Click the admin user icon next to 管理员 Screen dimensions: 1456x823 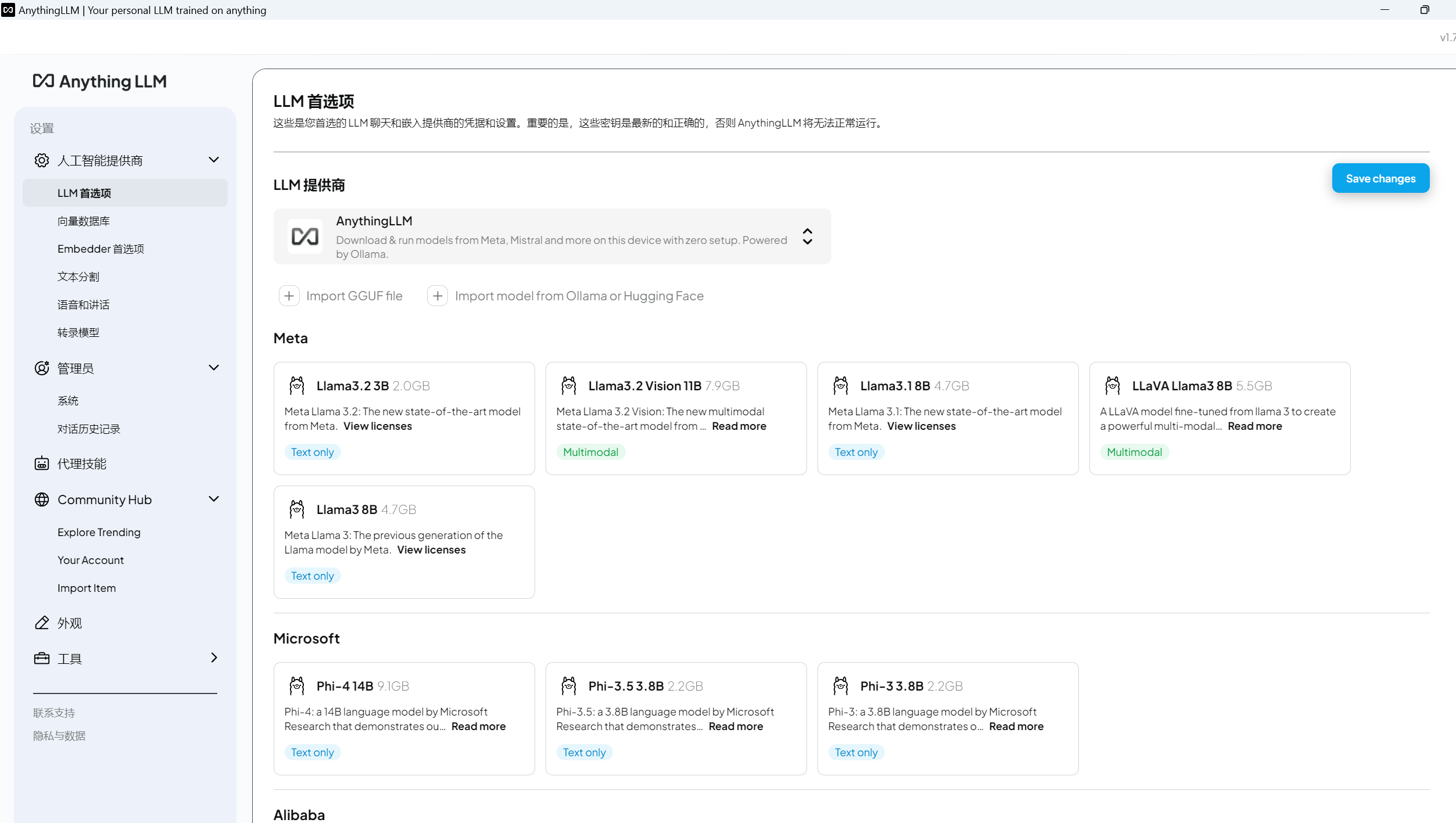coord(42,368)
